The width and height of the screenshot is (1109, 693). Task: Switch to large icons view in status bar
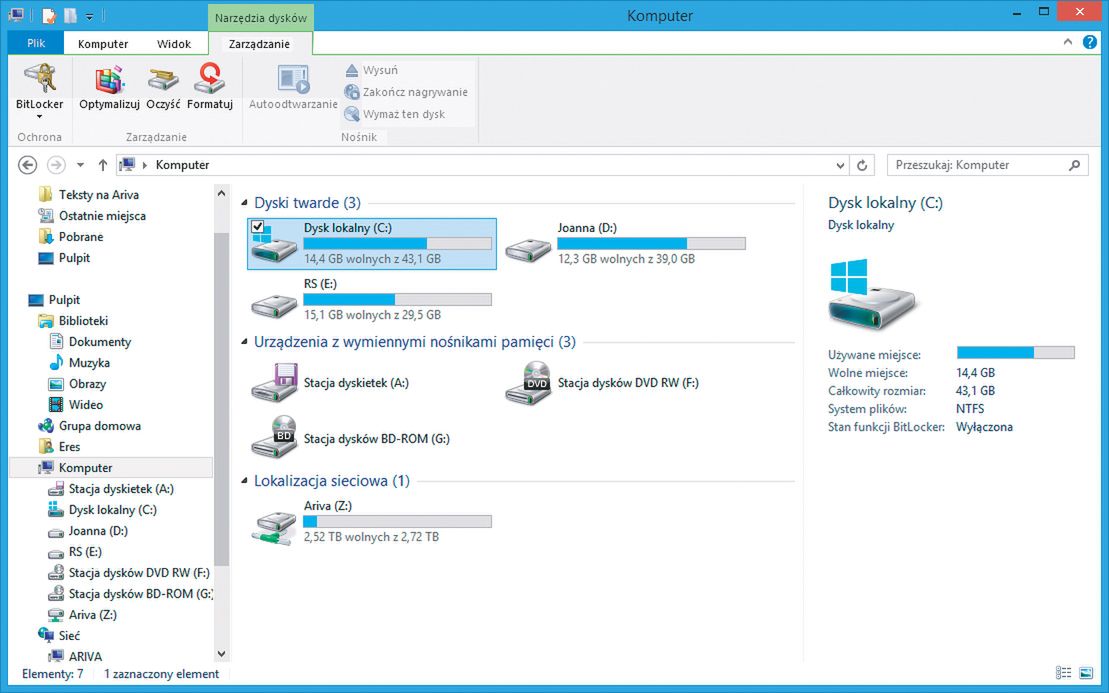tap(1086, 673)
